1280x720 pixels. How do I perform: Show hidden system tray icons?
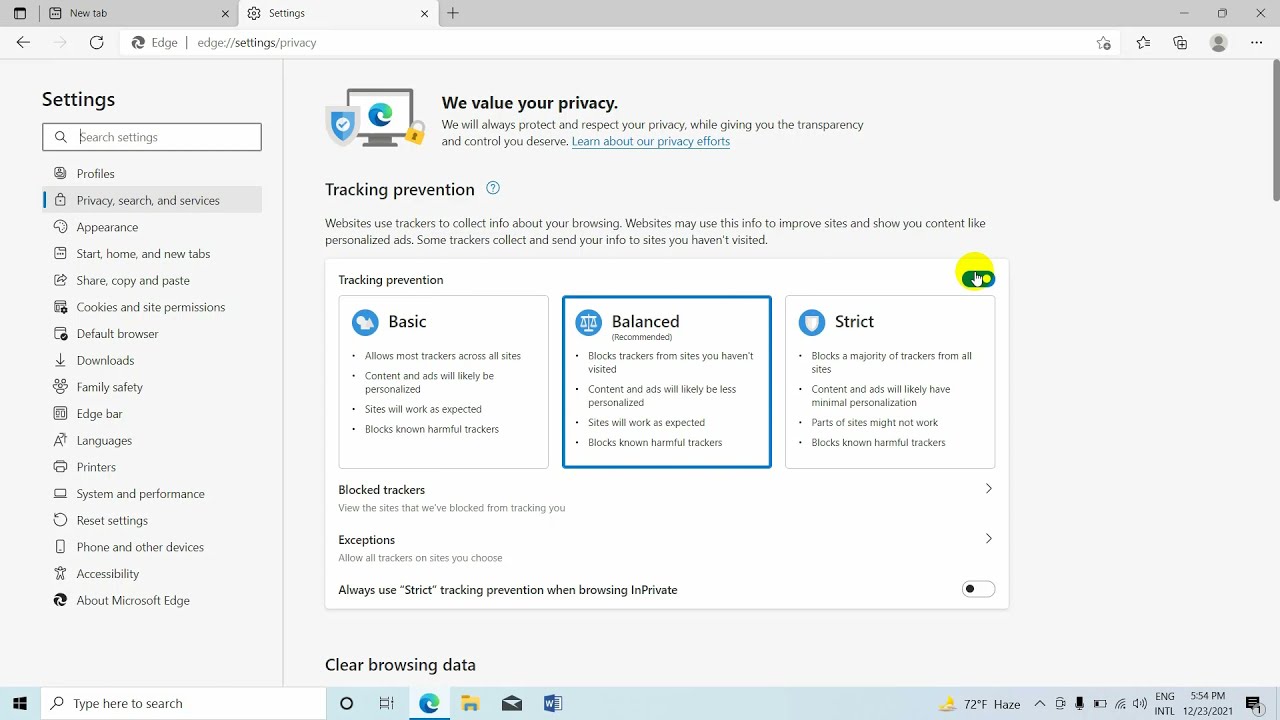click(1040, 704)
